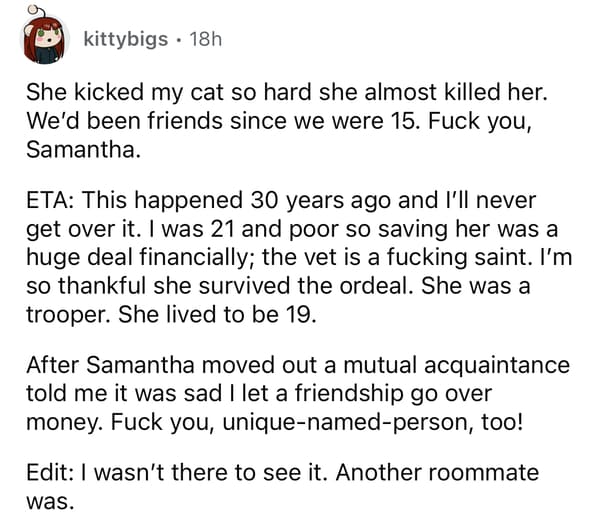
Task: Click the dot separator after kittybigs
Action: point(179,40)
